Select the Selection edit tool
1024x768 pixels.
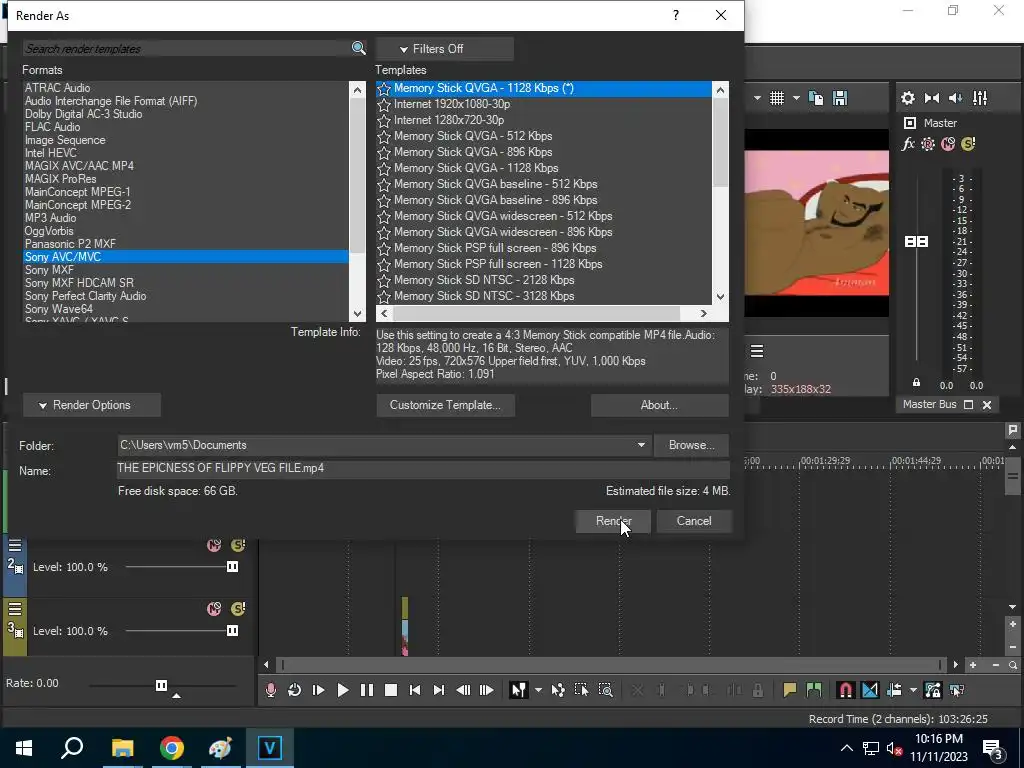coord(581,690)
